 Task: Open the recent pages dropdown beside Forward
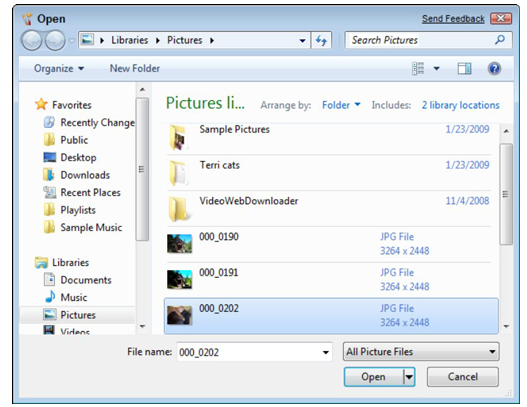tap(72, 41)
